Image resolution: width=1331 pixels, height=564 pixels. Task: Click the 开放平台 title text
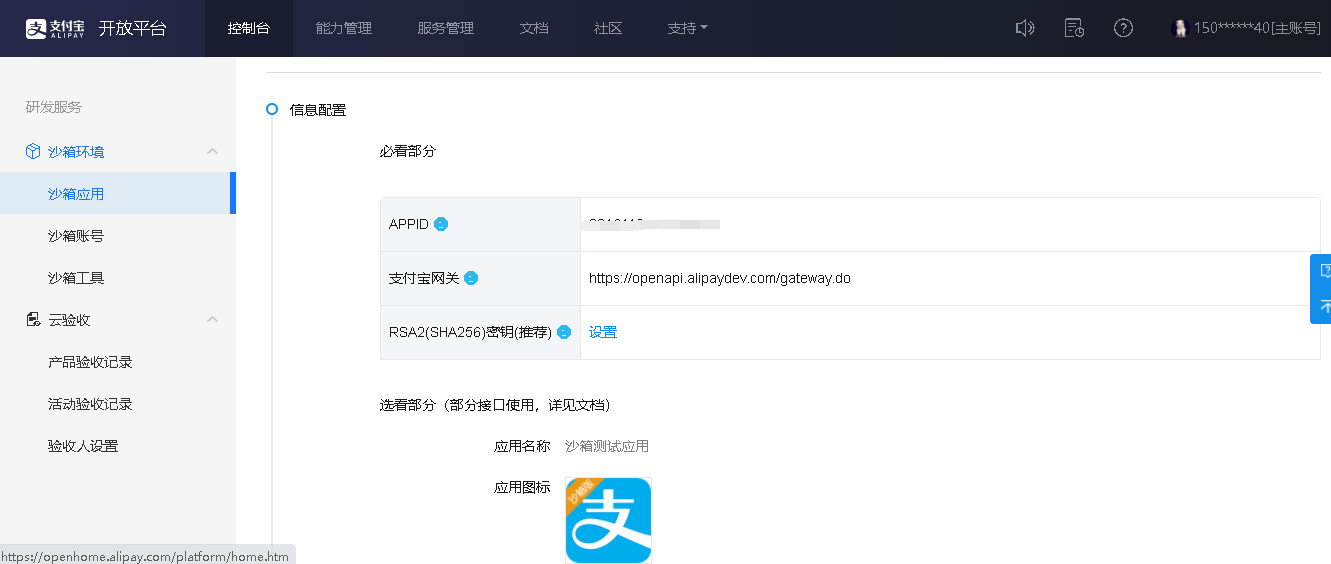pyautogui.click(x=132, y=28)
